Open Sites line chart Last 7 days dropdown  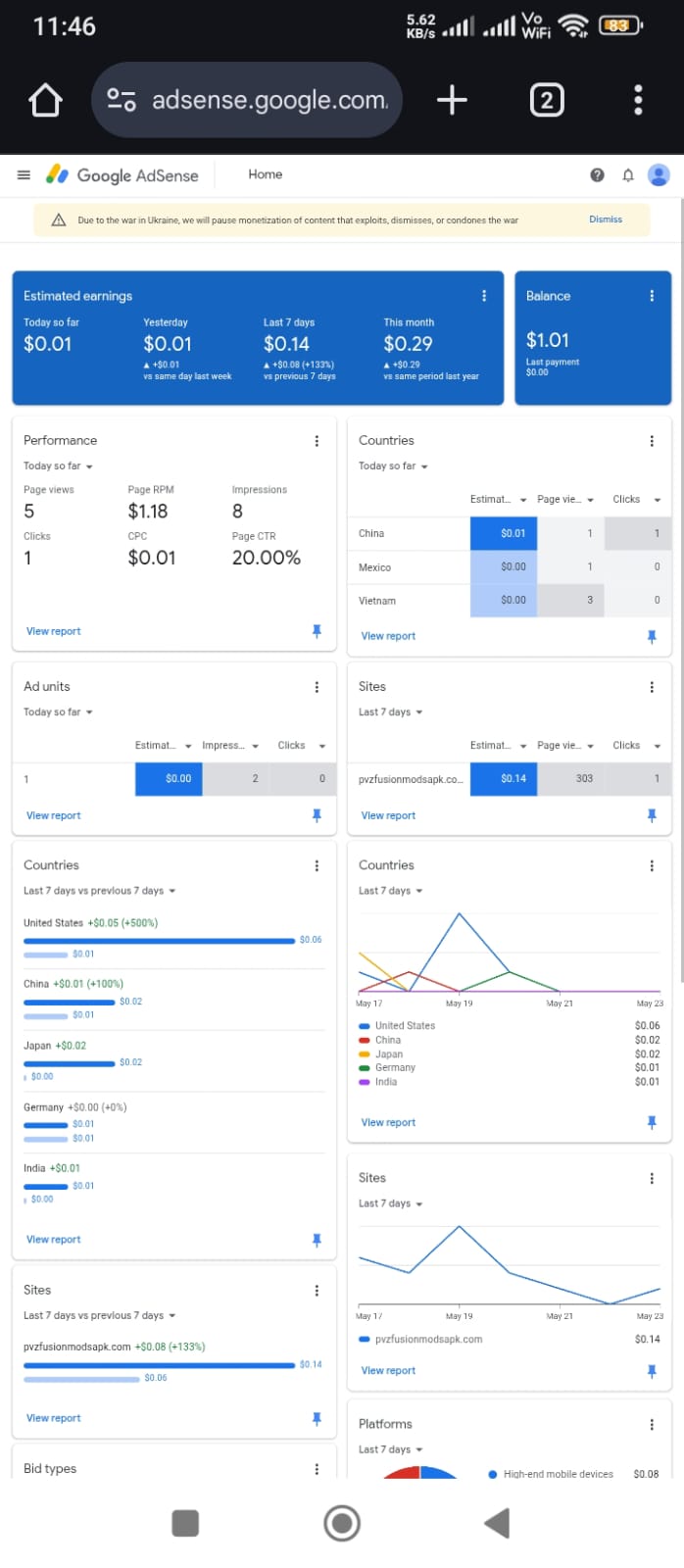coord(391,1203)
